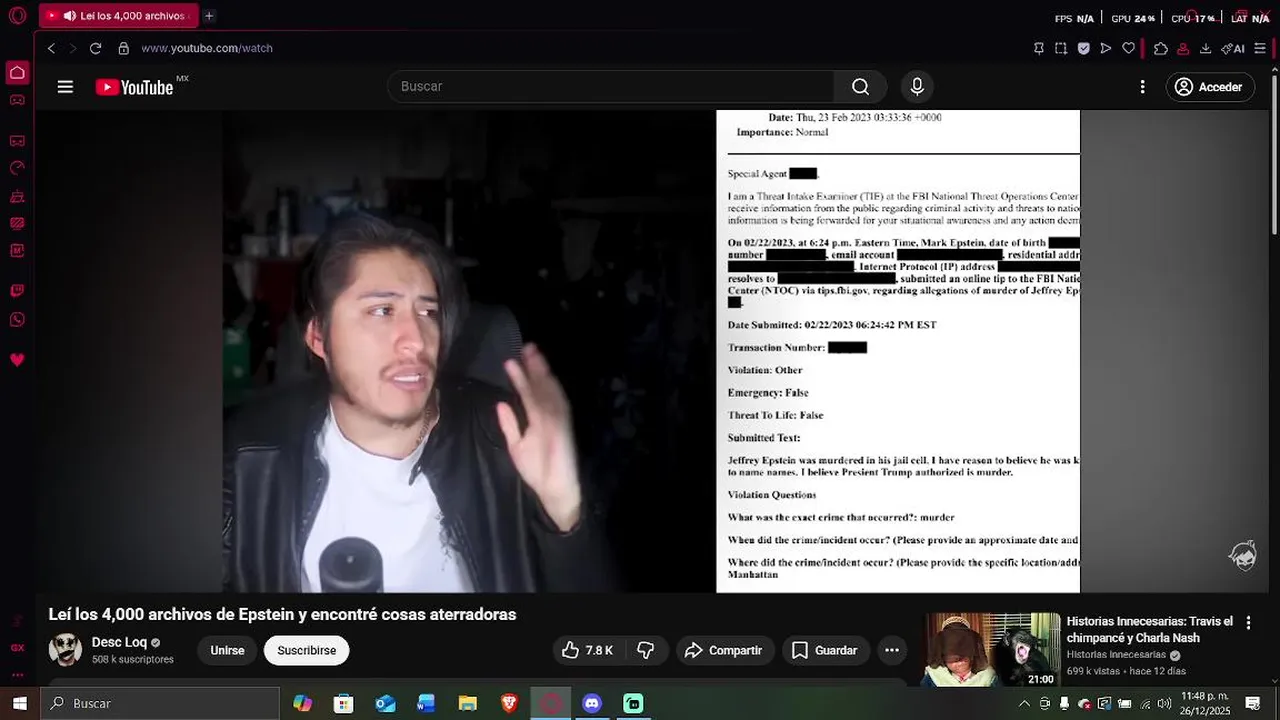Click the video title Leí los 4,000 archivos
The image size is (1280, 720).
[x=282, y=614]
